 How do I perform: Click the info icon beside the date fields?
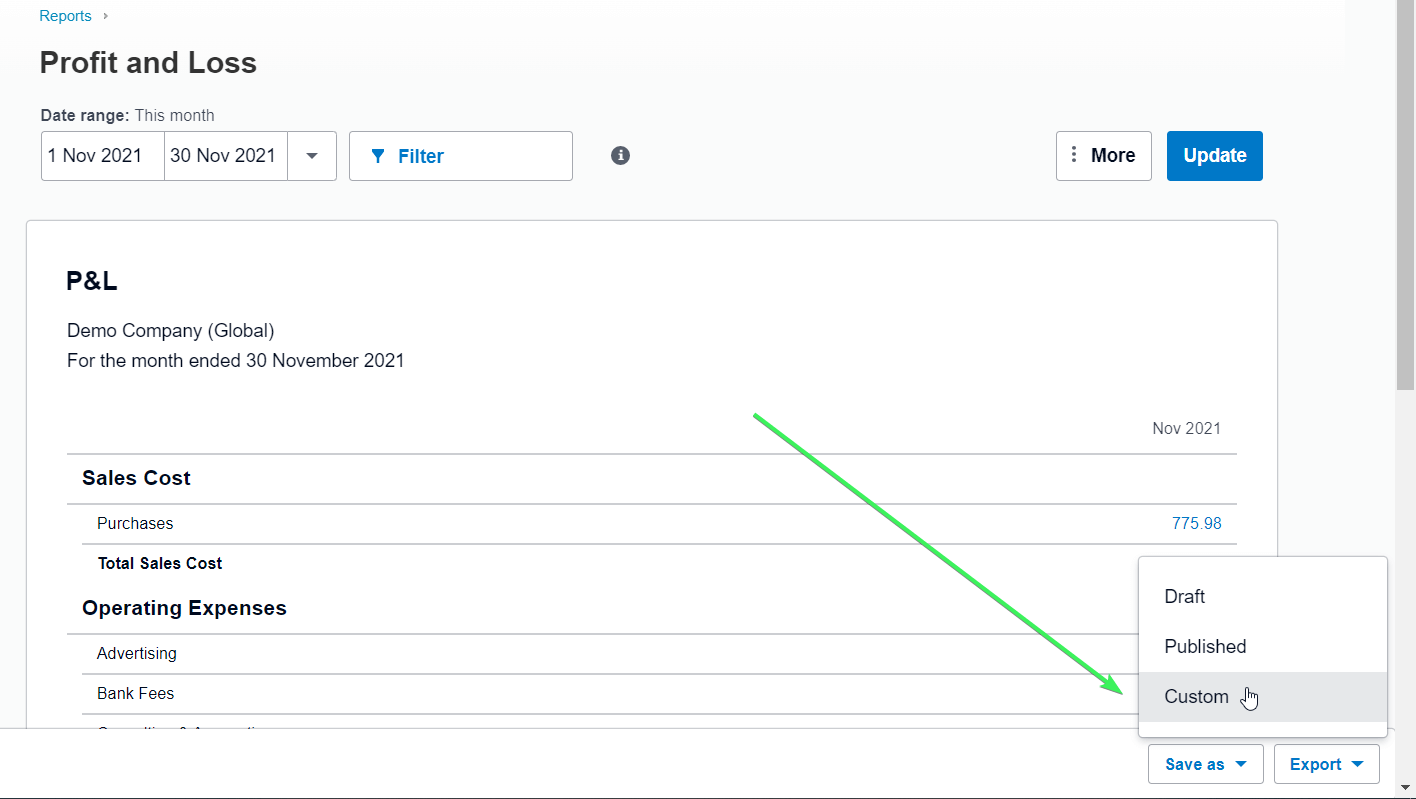point(620,156)
